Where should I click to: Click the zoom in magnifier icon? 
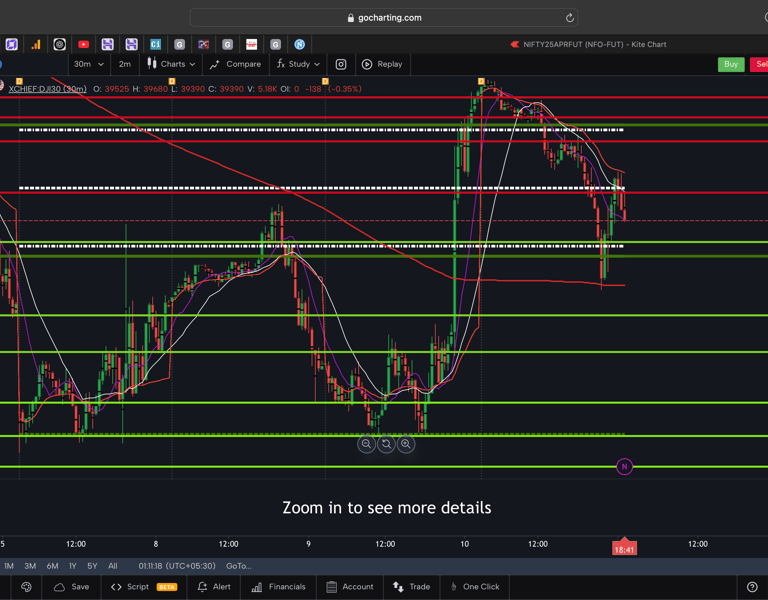(406, 444)
